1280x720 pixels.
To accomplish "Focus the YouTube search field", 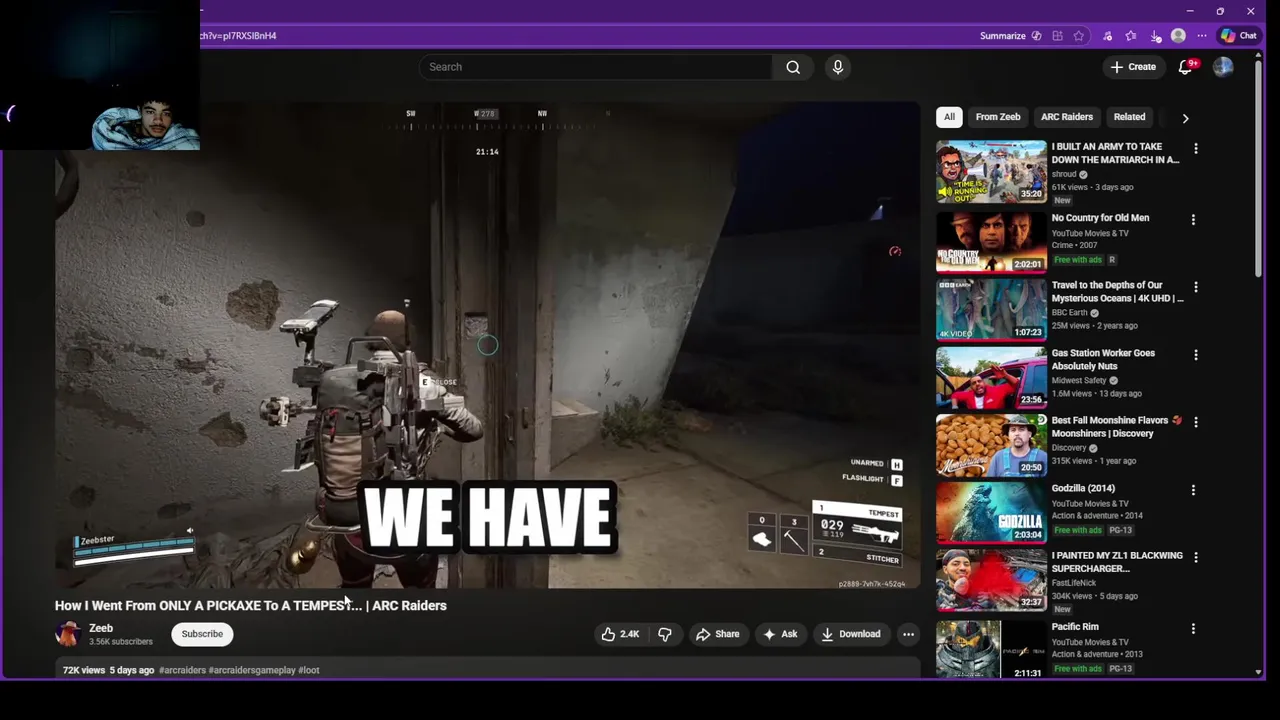I will (x=596, y=67).
